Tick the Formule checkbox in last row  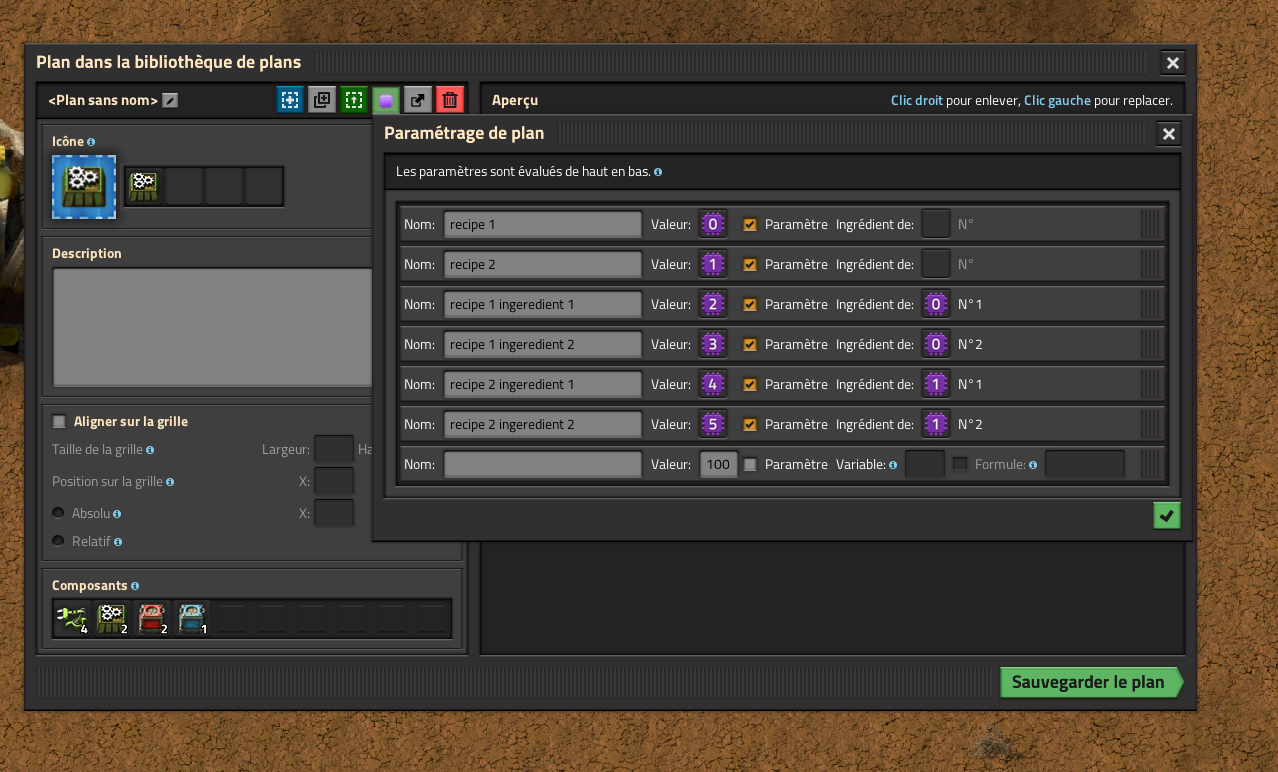click(x=960, y=464)
